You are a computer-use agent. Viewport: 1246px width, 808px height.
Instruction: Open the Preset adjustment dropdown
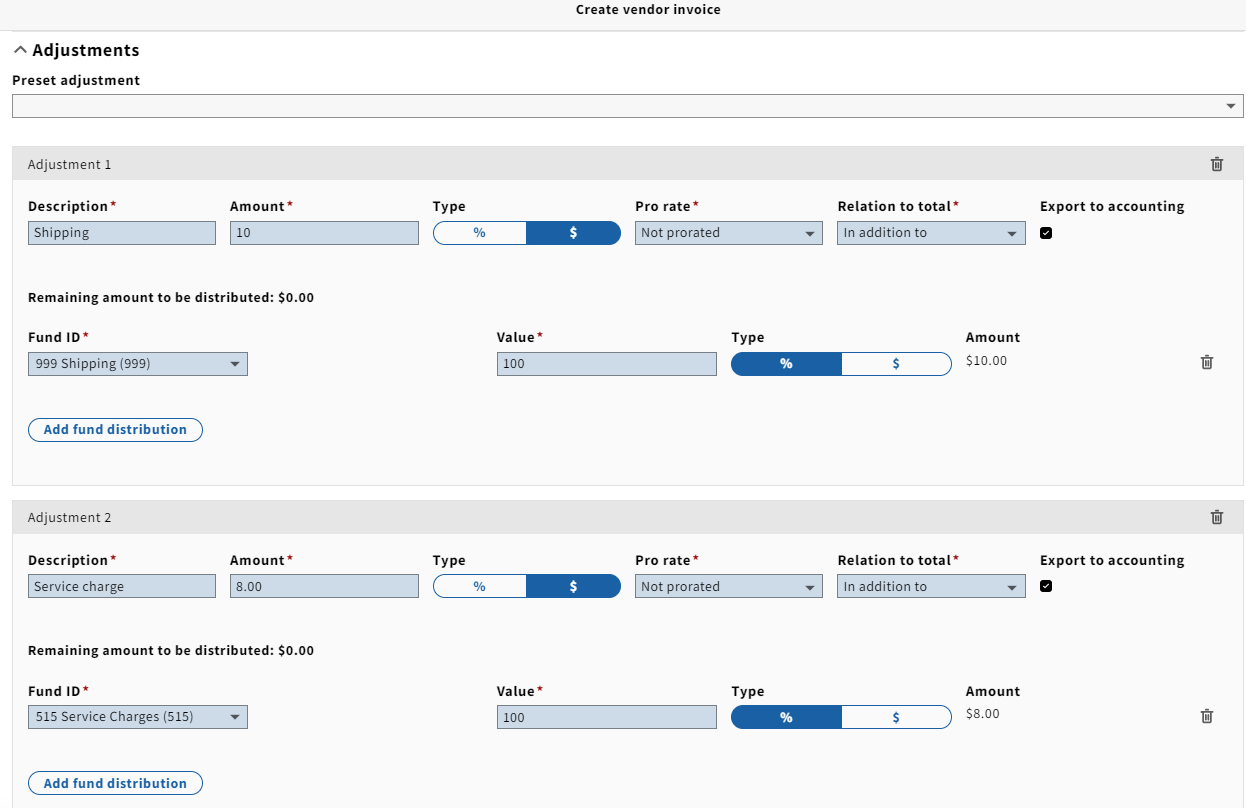[628, 106]
